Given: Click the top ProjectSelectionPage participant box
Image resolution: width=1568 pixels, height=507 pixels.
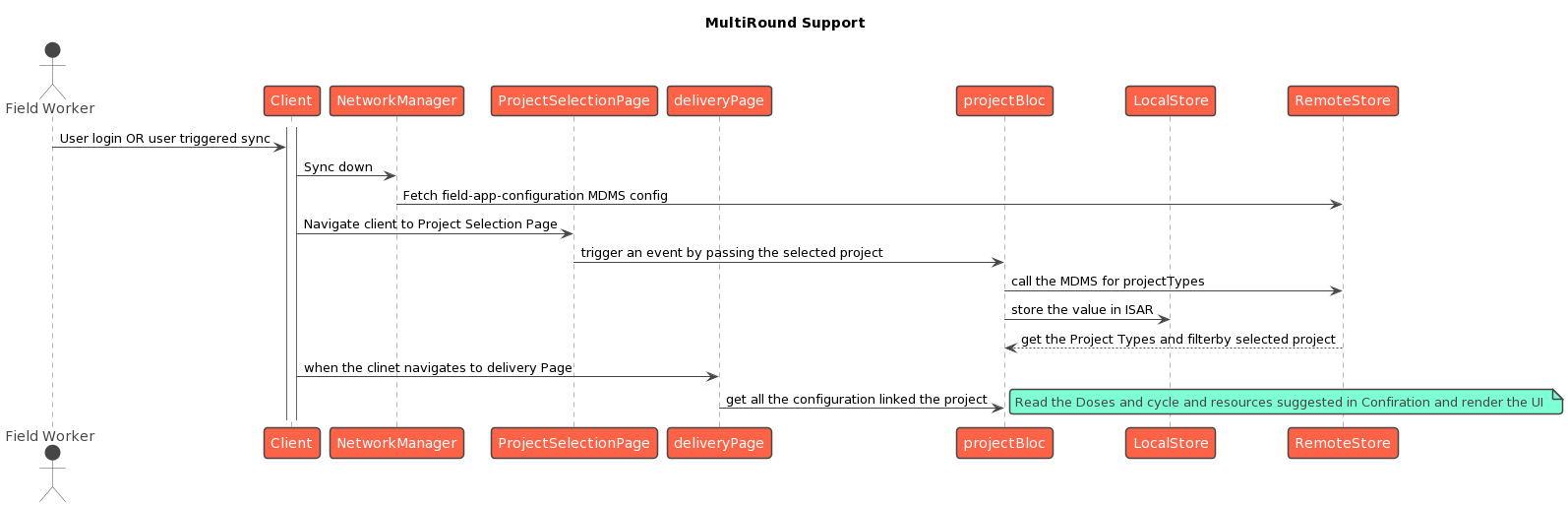Looking at the screenshot, I should pos(573,100).
